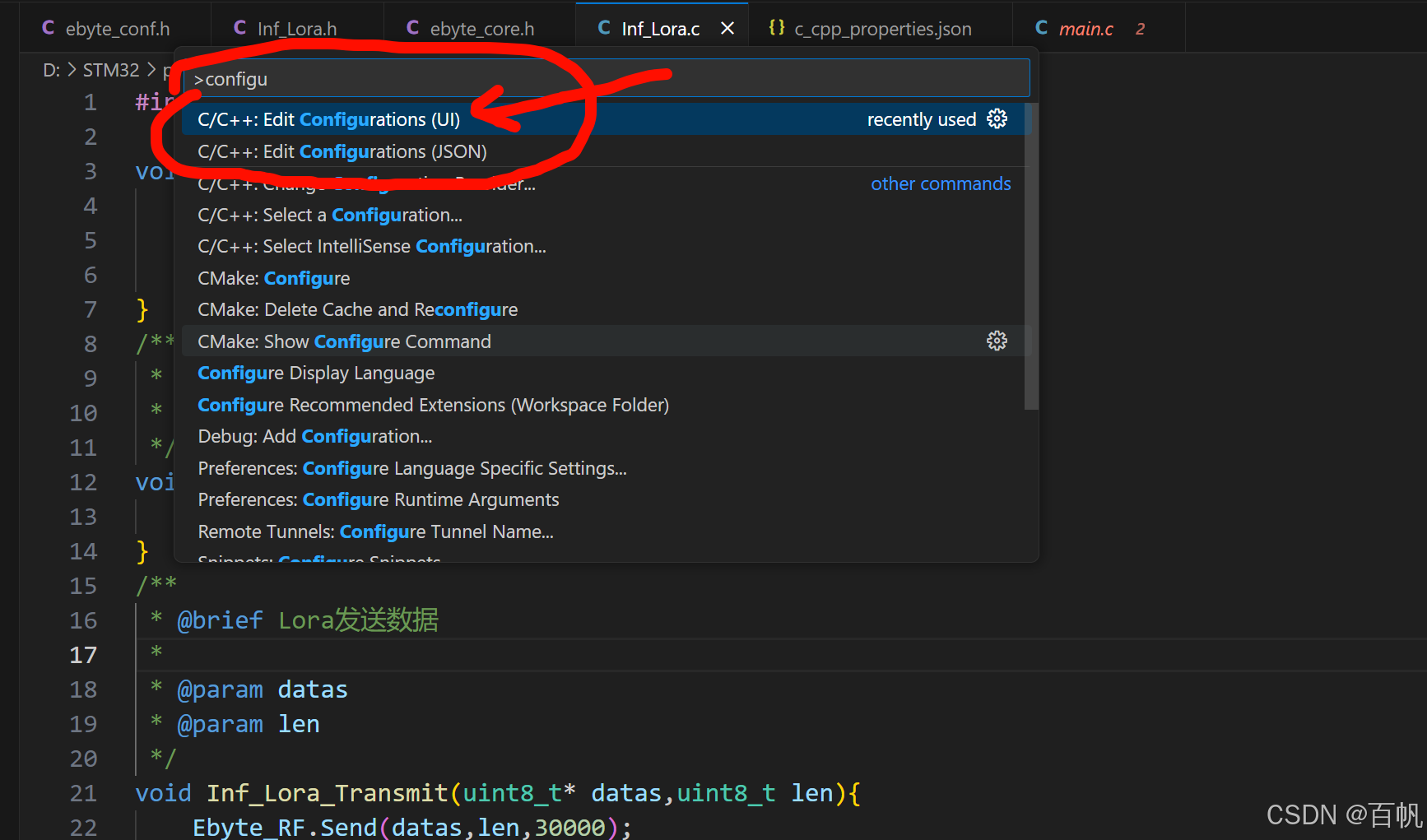Click the C file icon on ebyte_conf.h tab

(49, 28)
